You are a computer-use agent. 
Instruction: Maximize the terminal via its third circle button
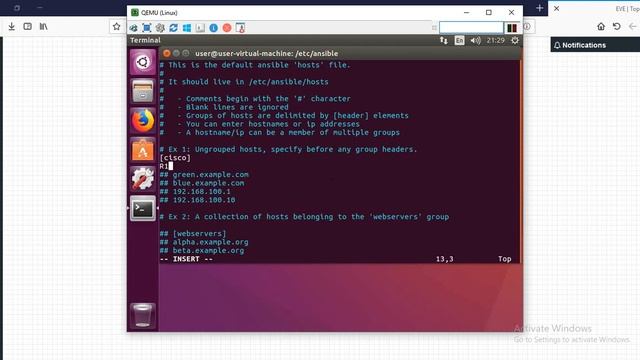click(x=186, y=53)
